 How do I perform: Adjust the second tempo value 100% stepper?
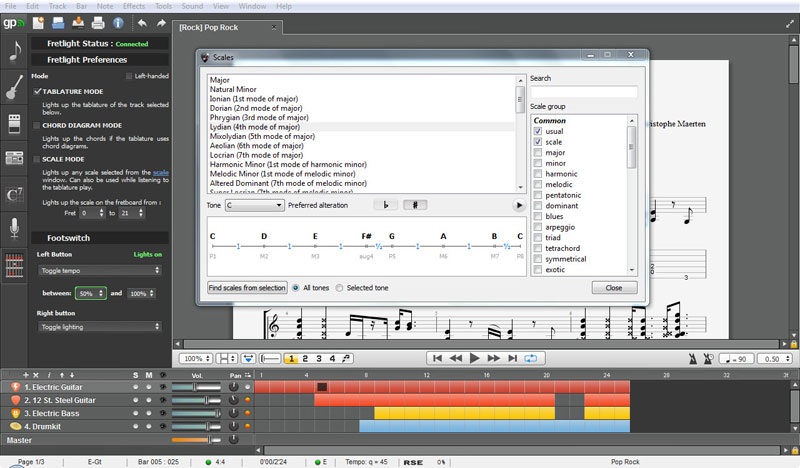[141, 293]
